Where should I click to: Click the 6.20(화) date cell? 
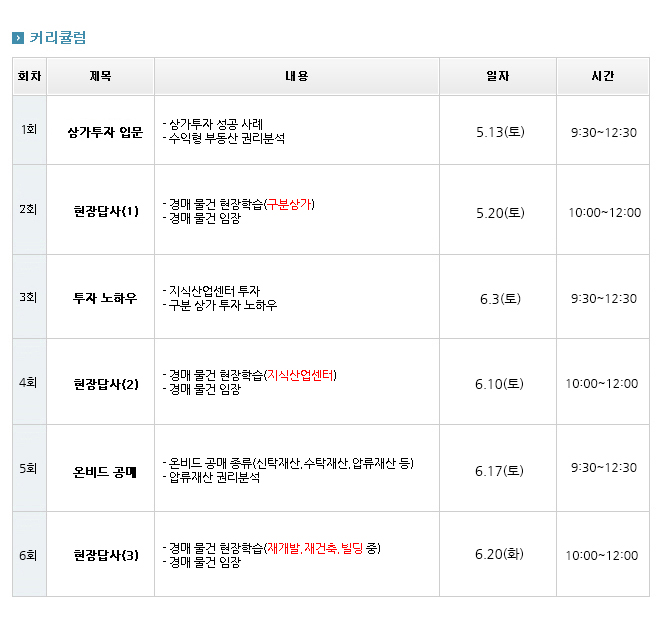tap(499, 554)
